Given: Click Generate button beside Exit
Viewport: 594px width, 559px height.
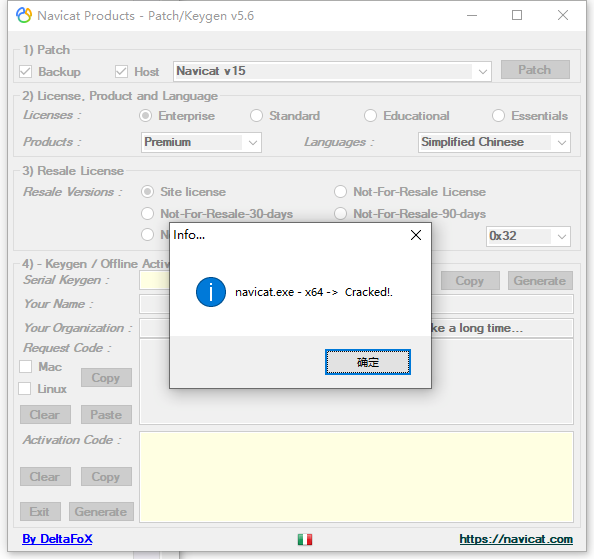Looking at the screenshot, I should pyautogui.click(x=101, y=512).
